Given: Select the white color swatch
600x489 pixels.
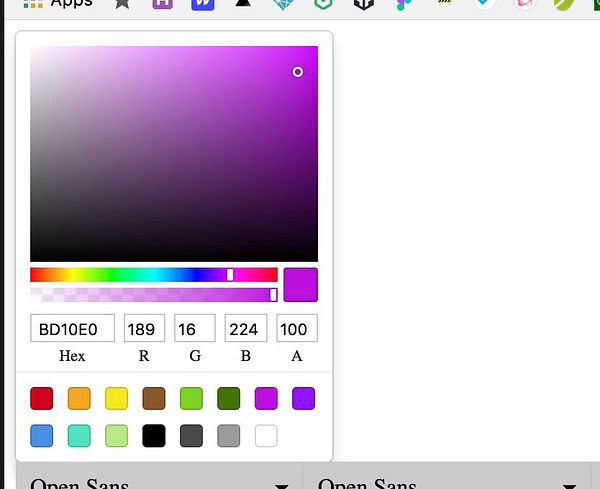Looking at the screenshot, I should (x=266, y=435).
